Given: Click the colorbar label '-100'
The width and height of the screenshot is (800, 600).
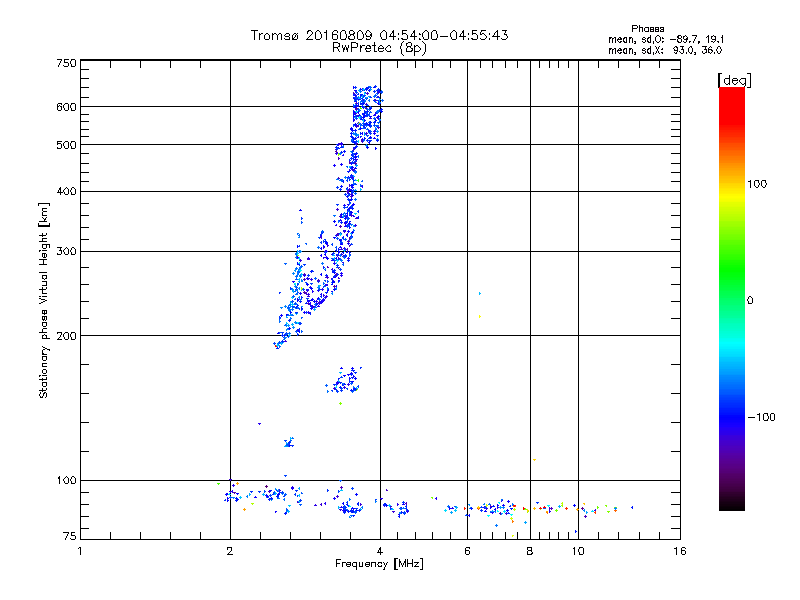Looking at the screenshot, I should (x=761, y=417).
